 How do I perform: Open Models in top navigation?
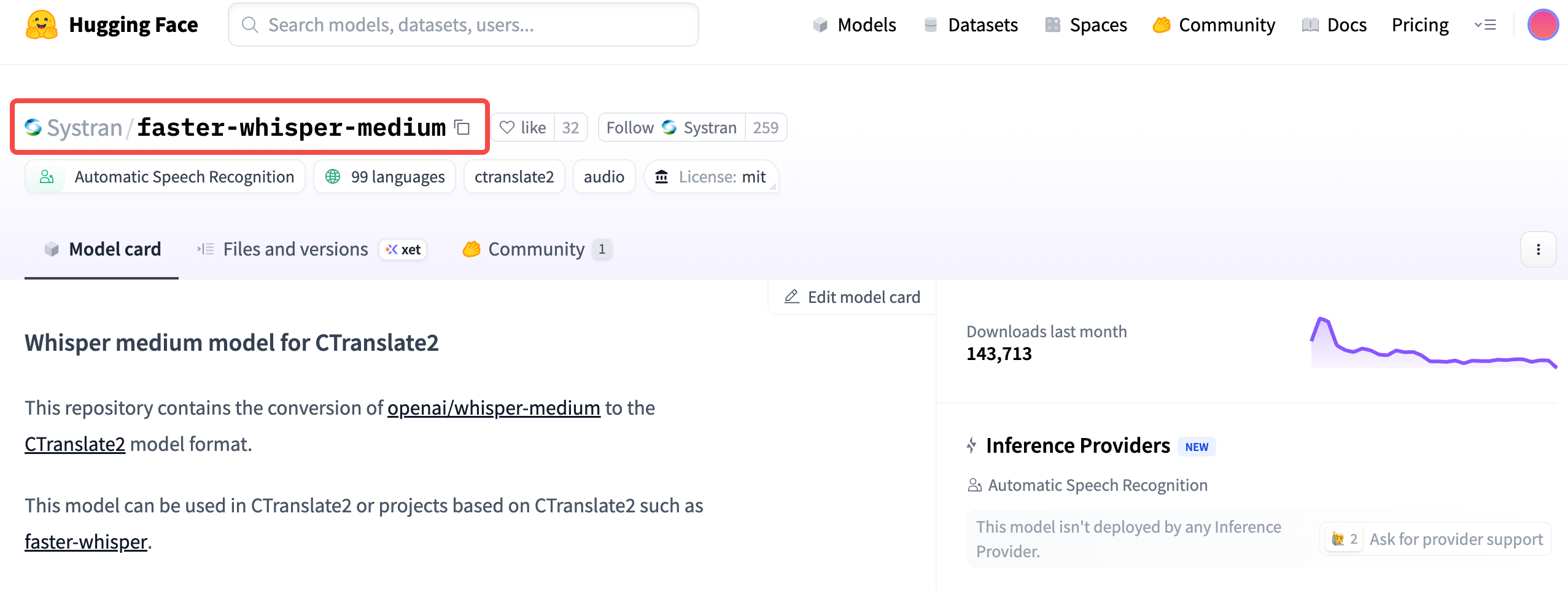(854, 25)
